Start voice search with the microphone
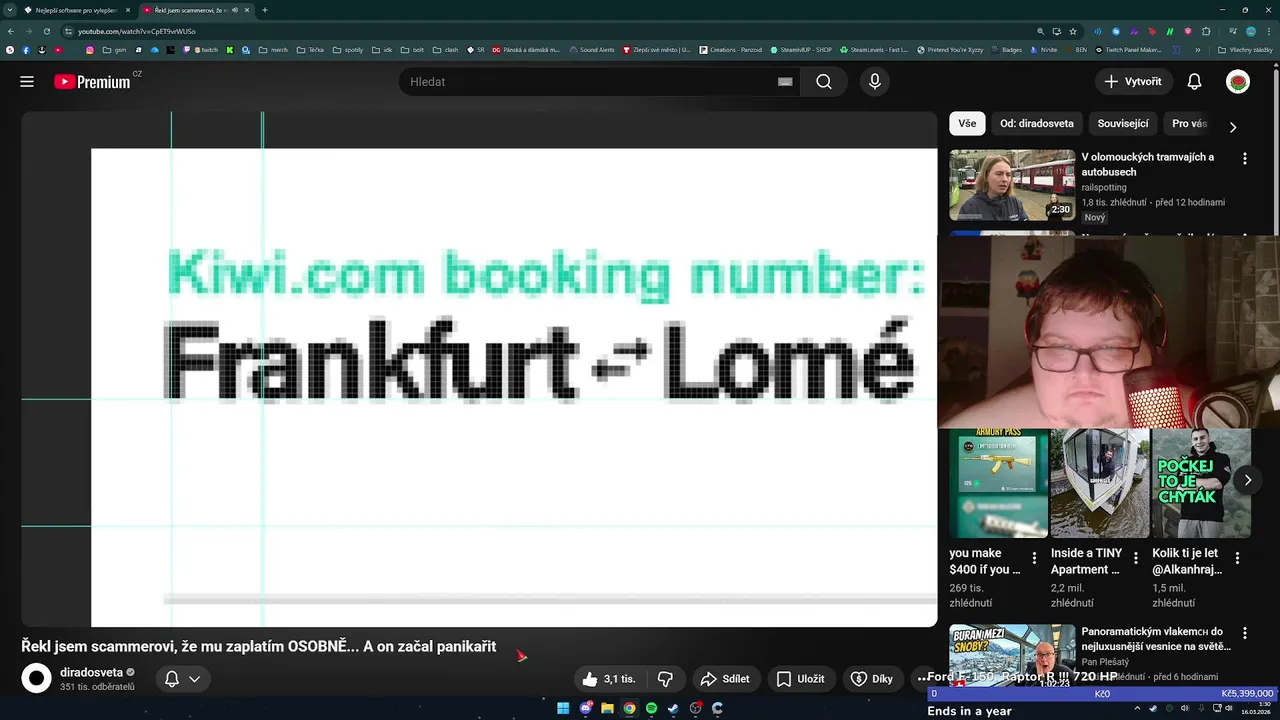 pos(875,82)
